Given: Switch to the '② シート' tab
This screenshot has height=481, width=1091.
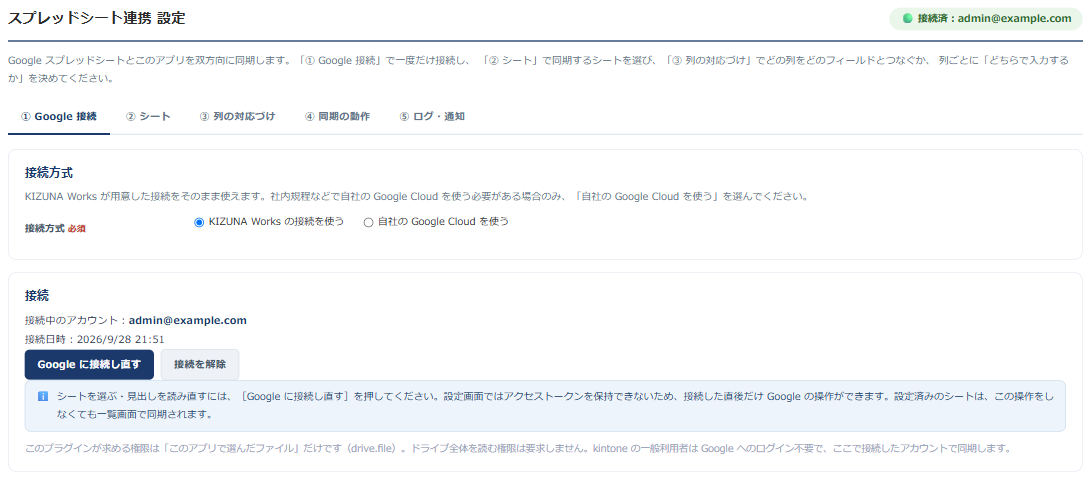Looking at the screenshot, I should click(148, 117).
